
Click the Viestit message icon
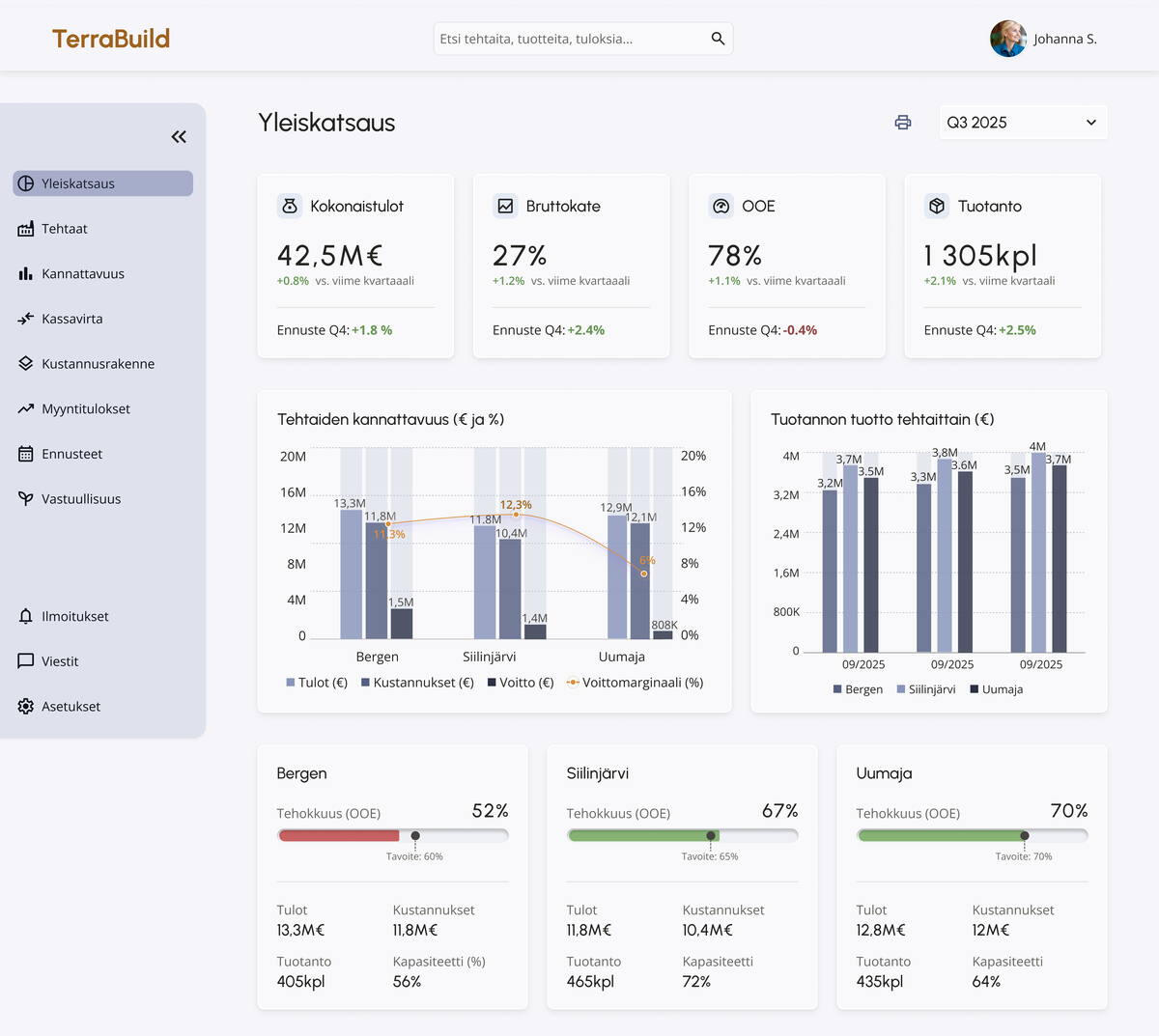(26, 661)
